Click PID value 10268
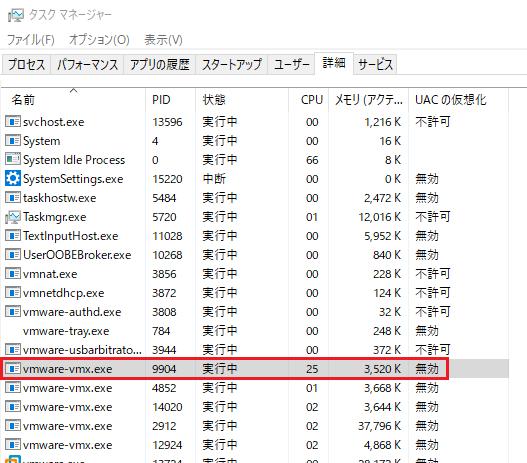The image size is (527, 463). tap(167, 255)
